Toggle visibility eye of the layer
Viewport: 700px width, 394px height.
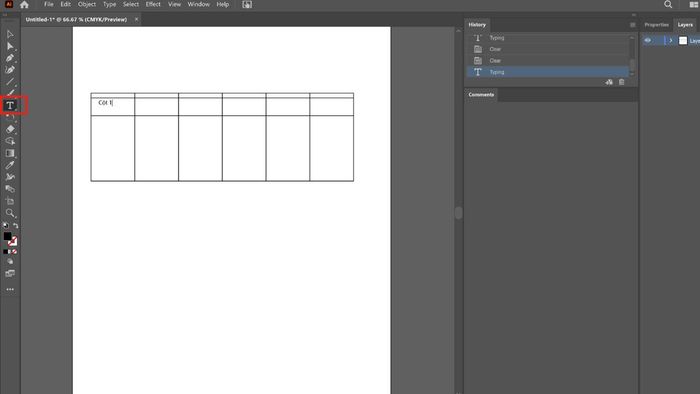(x=648, y=41)
